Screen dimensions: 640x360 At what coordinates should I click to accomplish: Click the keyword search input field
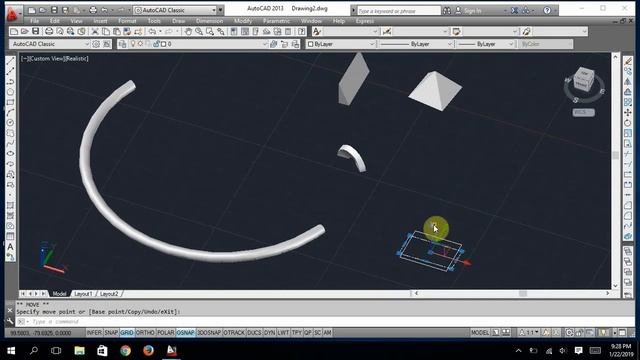[x=399, y=11]
